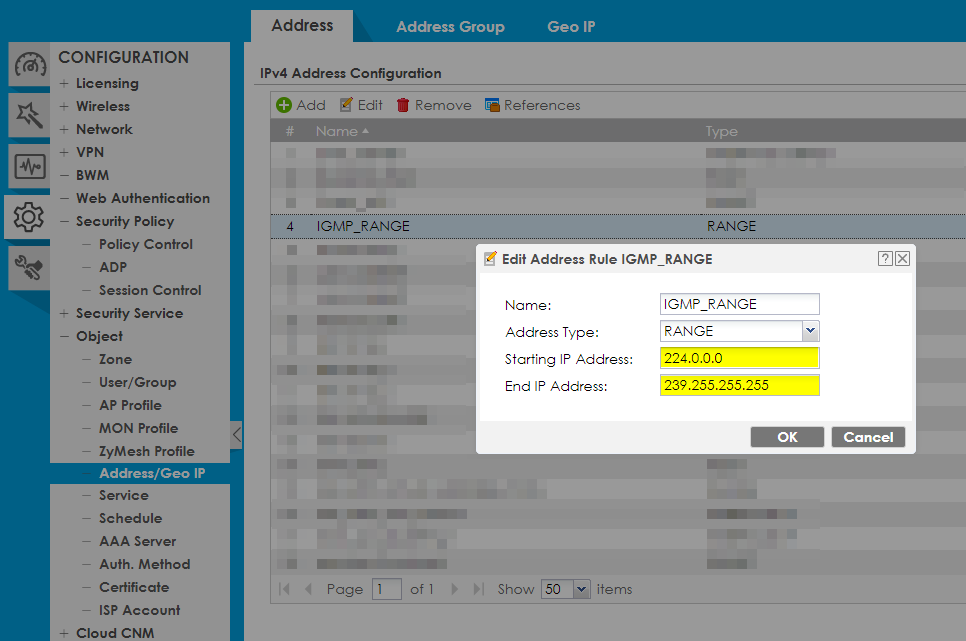The width and height of the screenshot is (966, 641).
Task: Click Cancel in the dialog
Action: point(868,437)
